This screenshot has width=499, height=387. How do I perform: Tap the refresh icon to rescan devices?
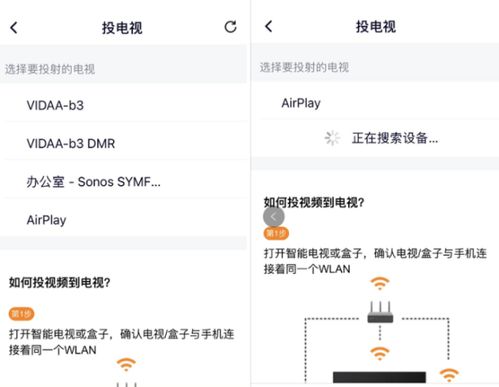[x=230, y=27]
